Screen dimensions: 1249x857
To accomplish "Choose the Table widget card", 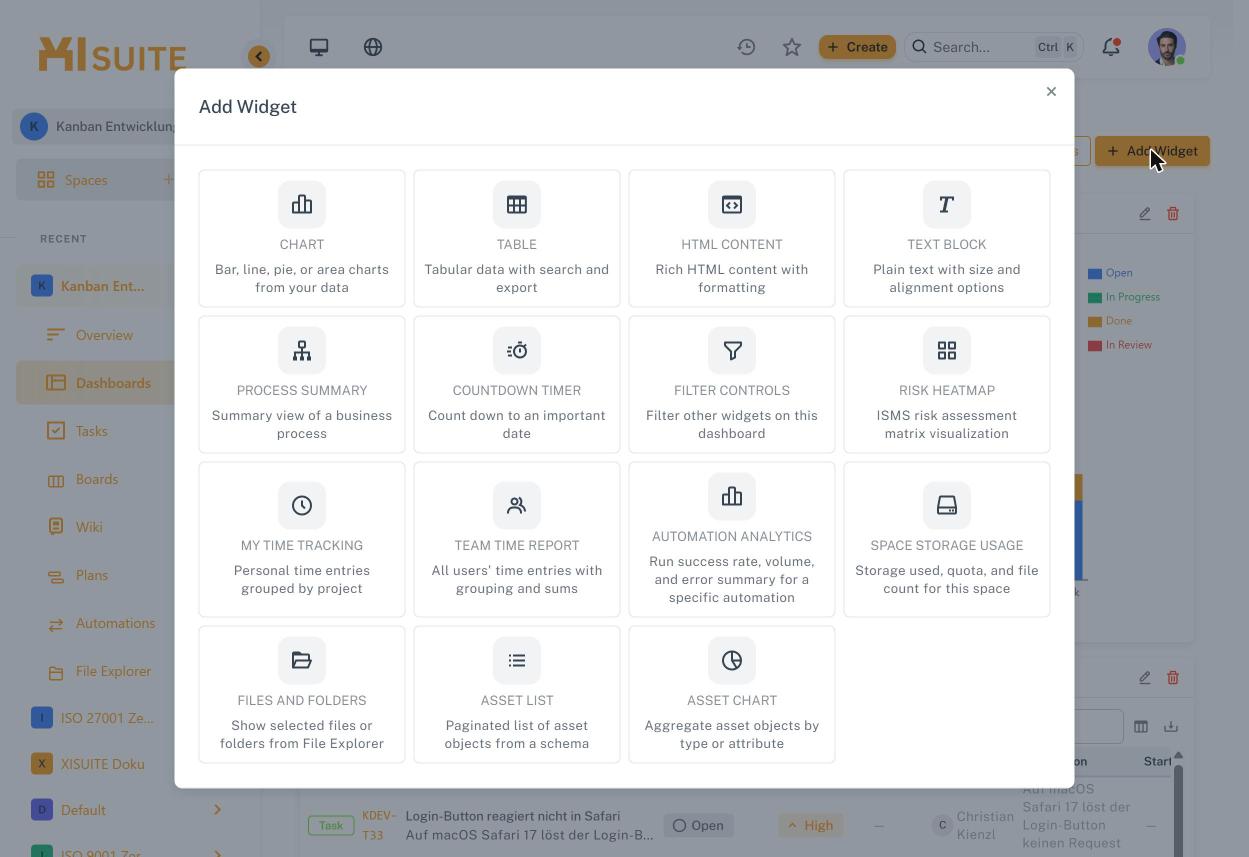I will point(517,238).
